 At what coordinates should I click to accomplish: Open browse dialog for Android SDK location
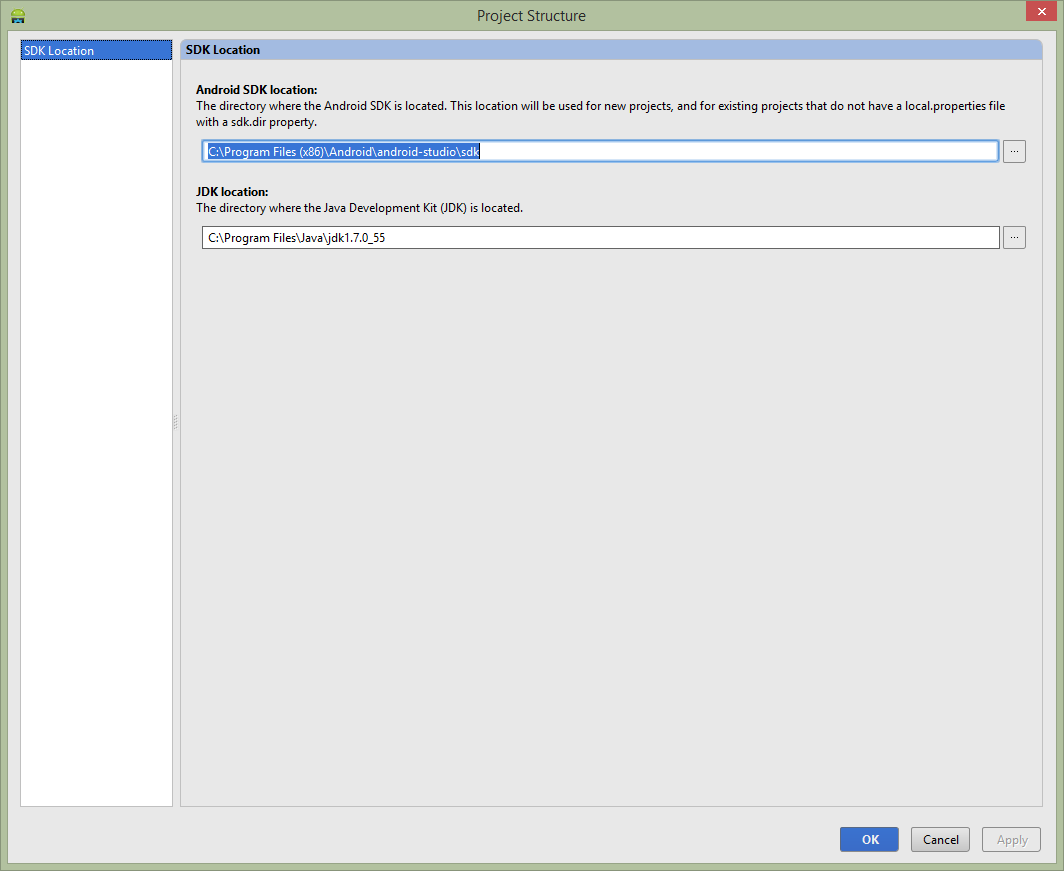click(x=1014, y=151)
